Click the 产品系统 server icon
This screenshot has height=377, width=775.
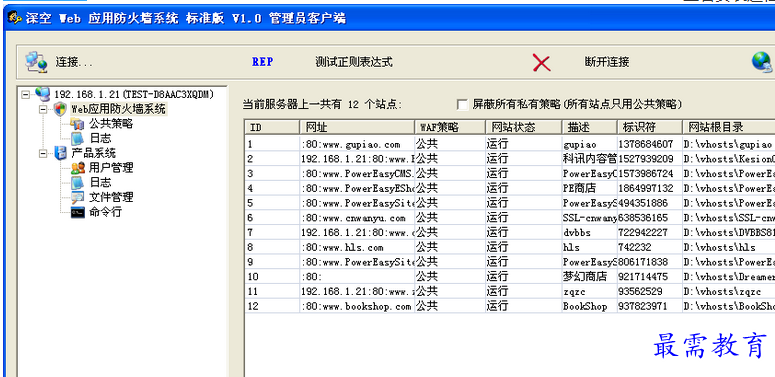pos(60,153)
